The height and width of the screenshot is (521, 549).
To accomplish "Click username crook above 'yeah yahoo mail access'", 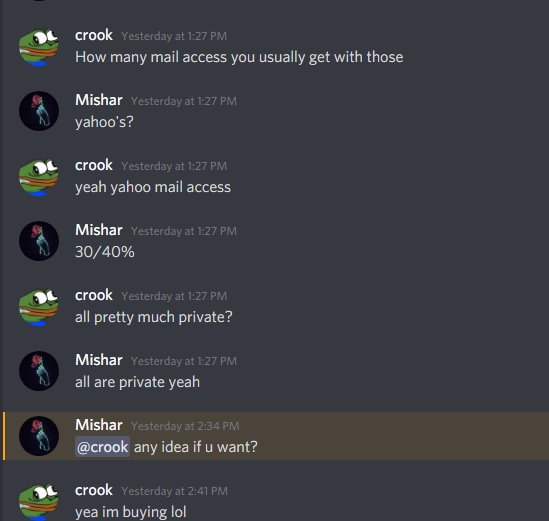I will [x=94, y=165].
